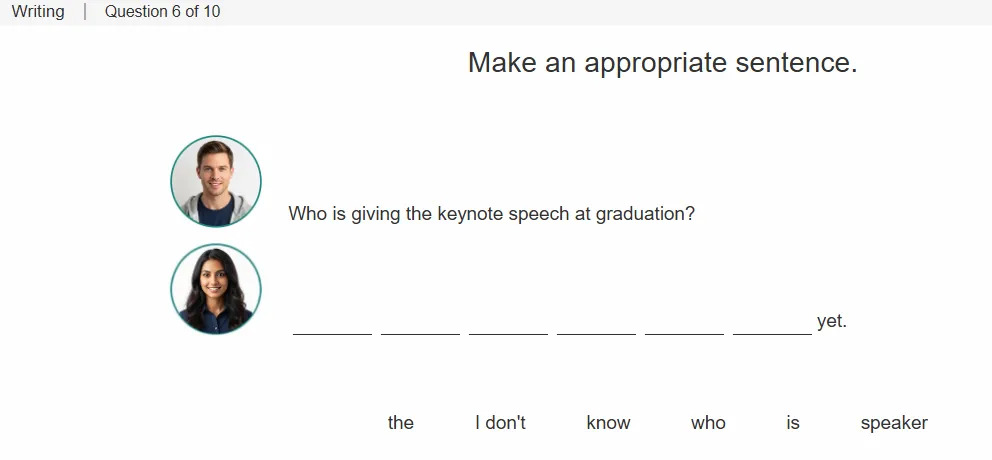The height and width of the screenshot is (460, 992).
Task: Click the "Question 6 of 10" indicator
Action: pos(163,11)
